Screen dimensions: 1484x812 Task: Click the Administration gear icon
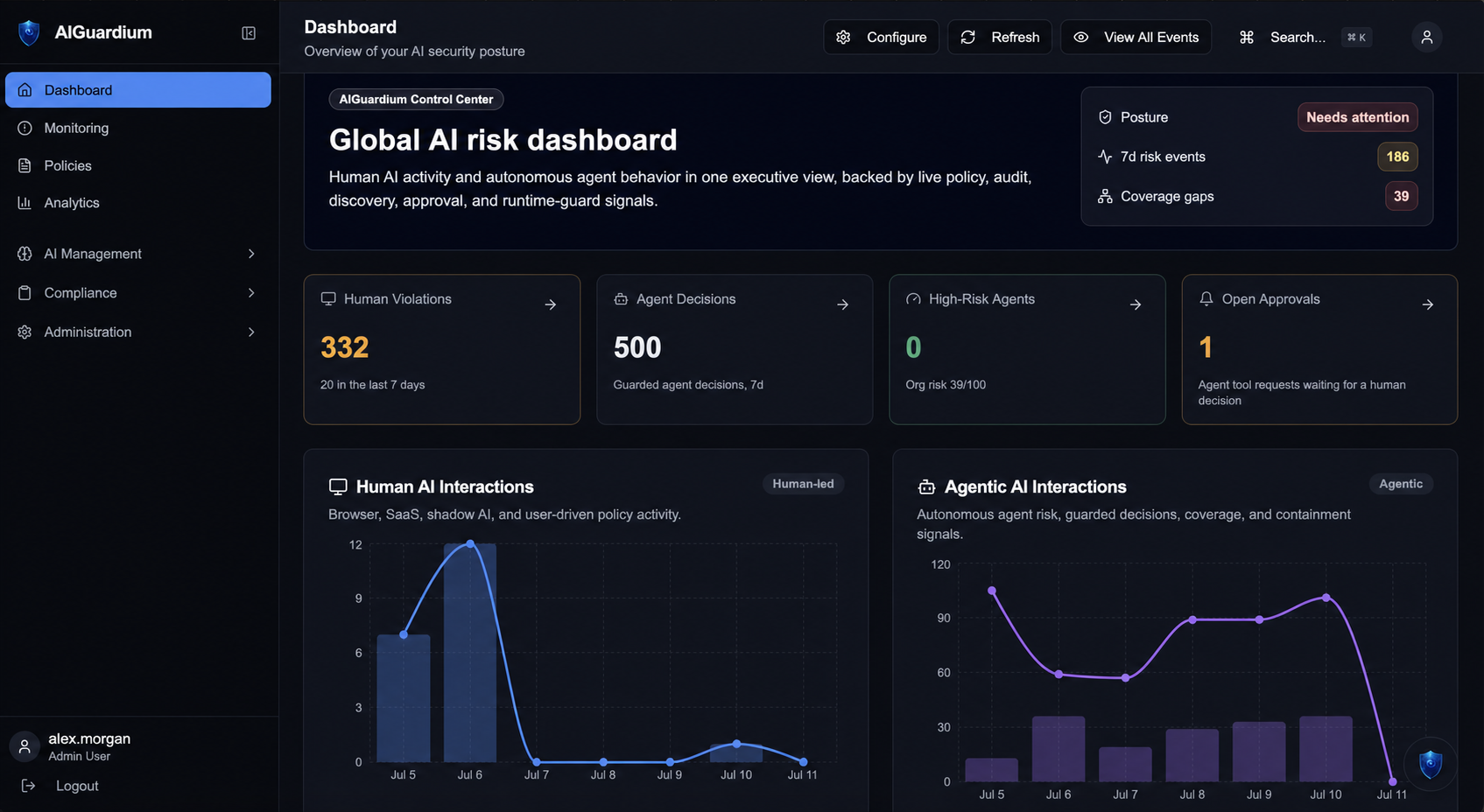[25, 332]
